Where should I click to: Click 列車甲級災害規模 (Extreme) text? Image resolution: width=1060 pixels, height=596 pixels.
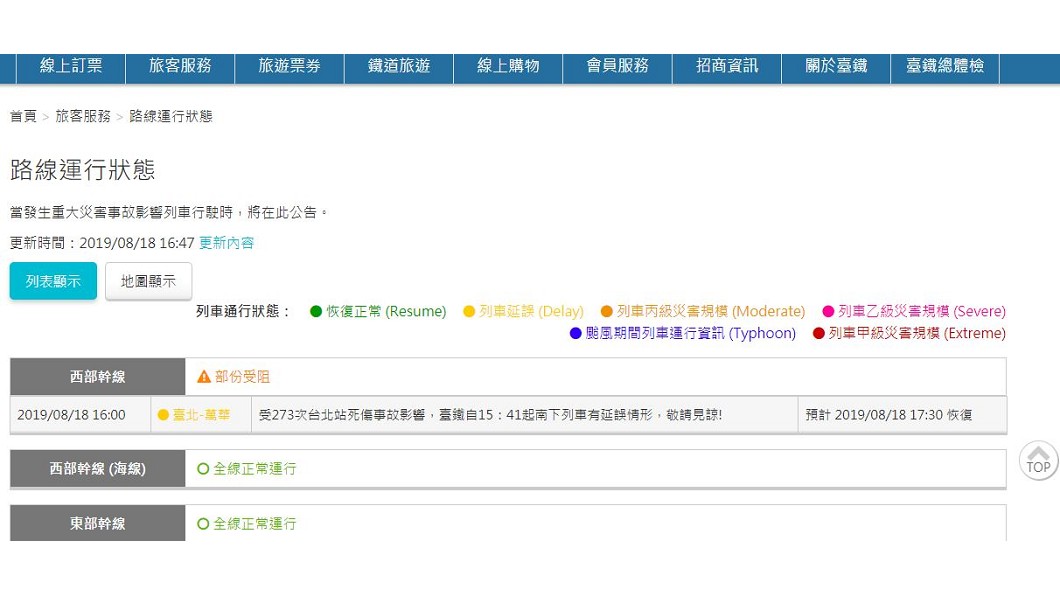[x=917, y=333]
